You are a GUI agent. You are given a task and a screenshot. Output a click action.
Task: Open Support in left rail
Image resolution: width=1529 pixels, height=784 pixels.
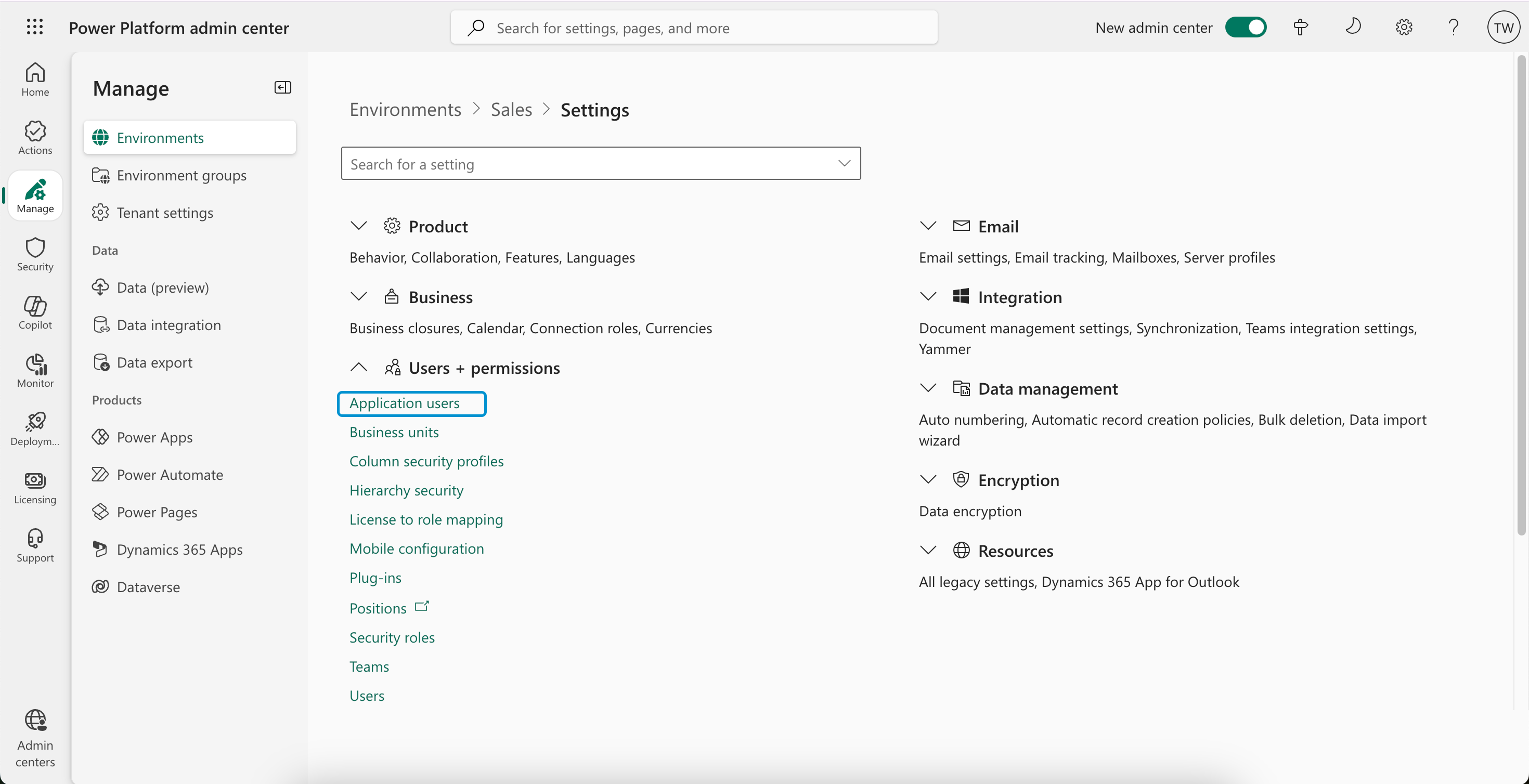35,545
